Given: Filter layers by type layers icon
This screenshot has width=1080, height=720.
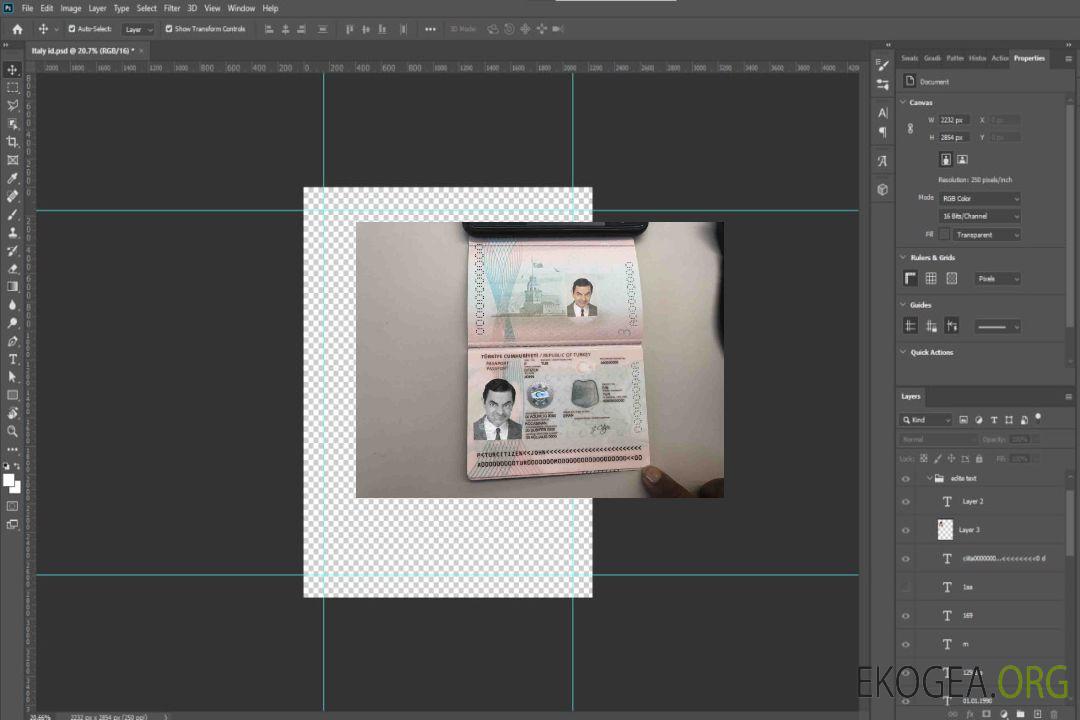Looking at the screenshot, I should 994,420.
